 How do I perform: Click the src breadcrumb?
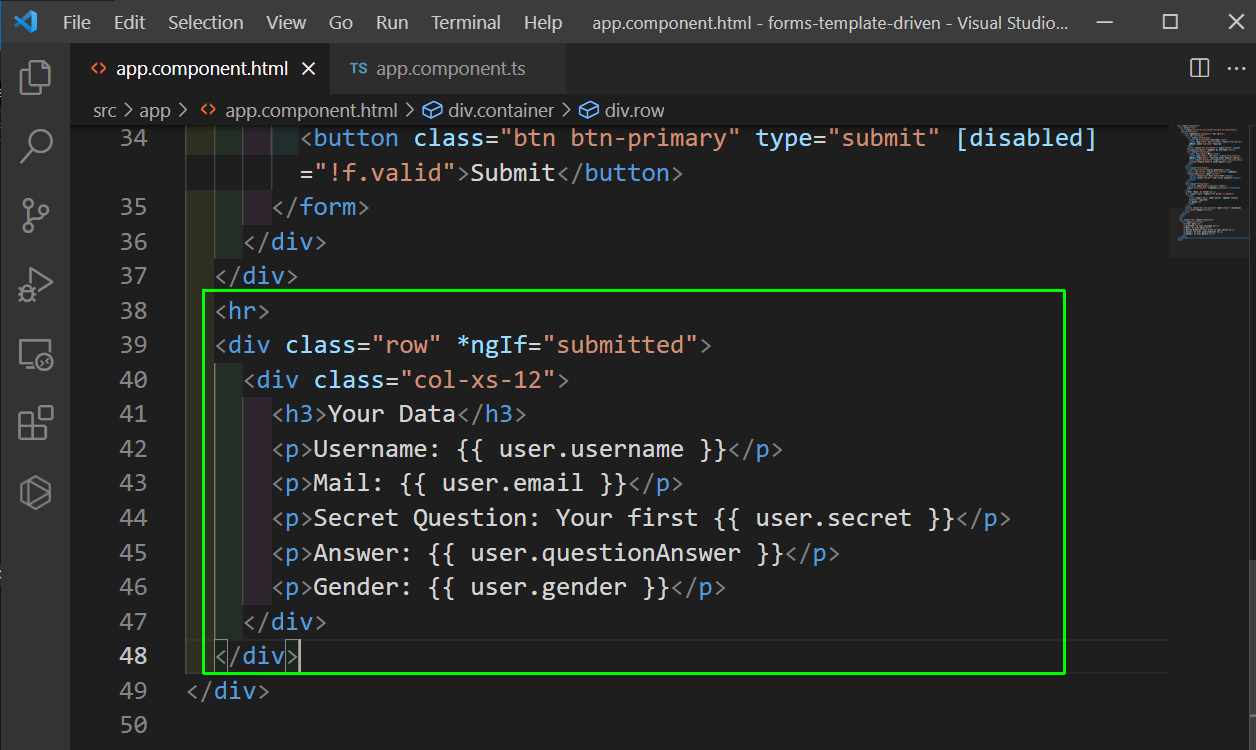click(x=105, y=110)
